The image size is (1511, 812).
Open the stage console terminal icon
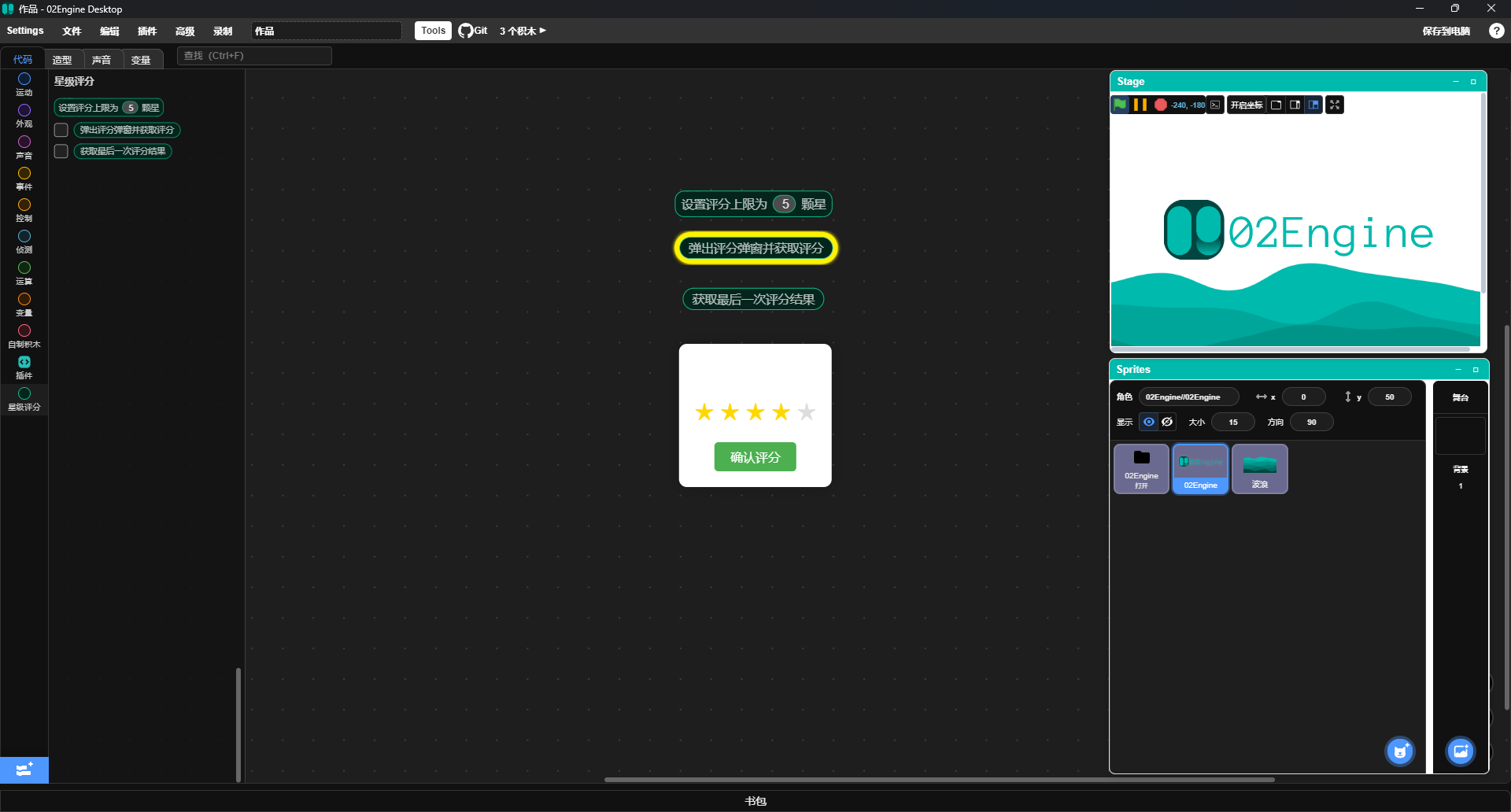point(1215,105)
